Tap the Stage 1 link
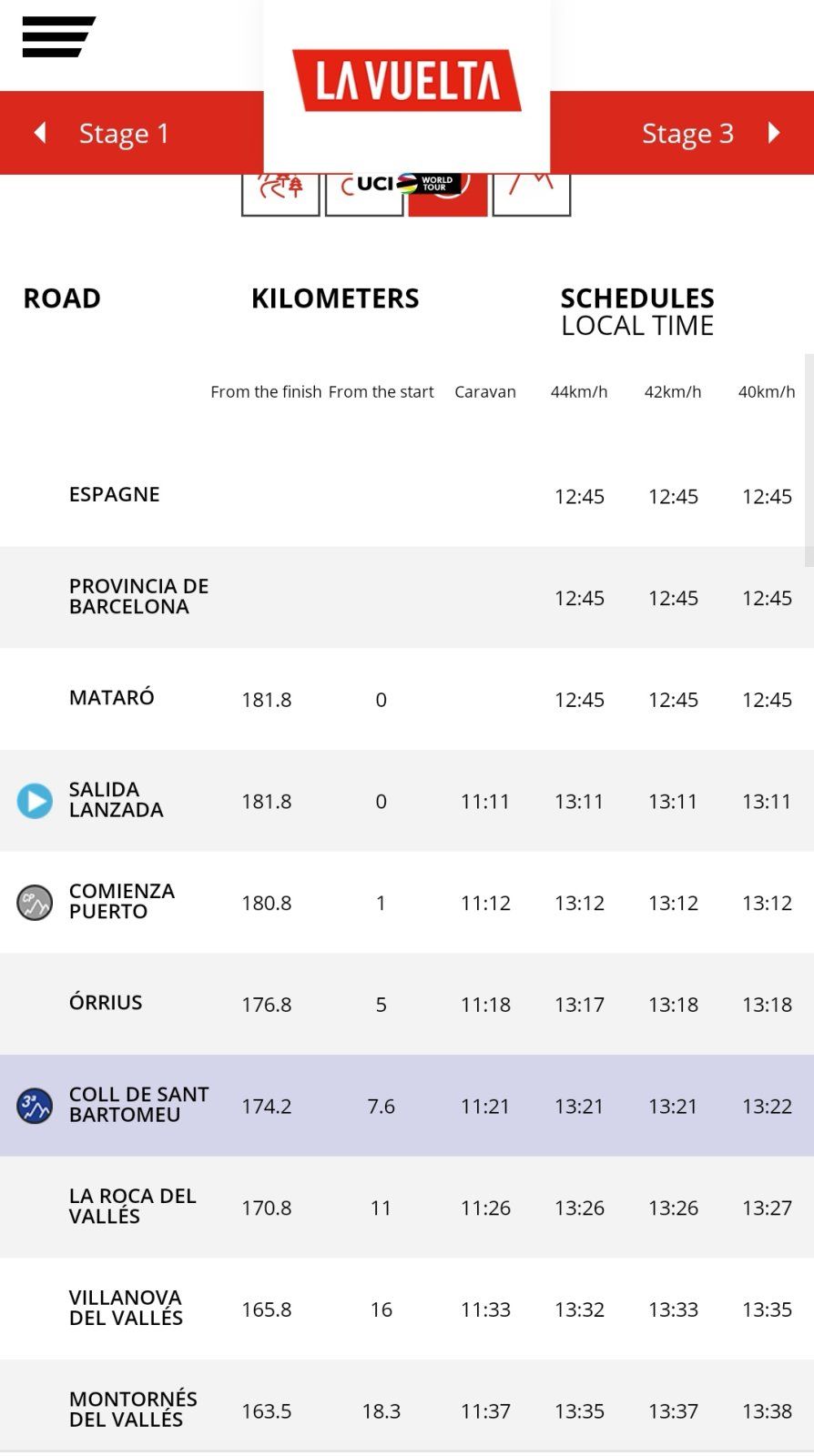This screenshot has width=814, height=1456. pos(124,133)
